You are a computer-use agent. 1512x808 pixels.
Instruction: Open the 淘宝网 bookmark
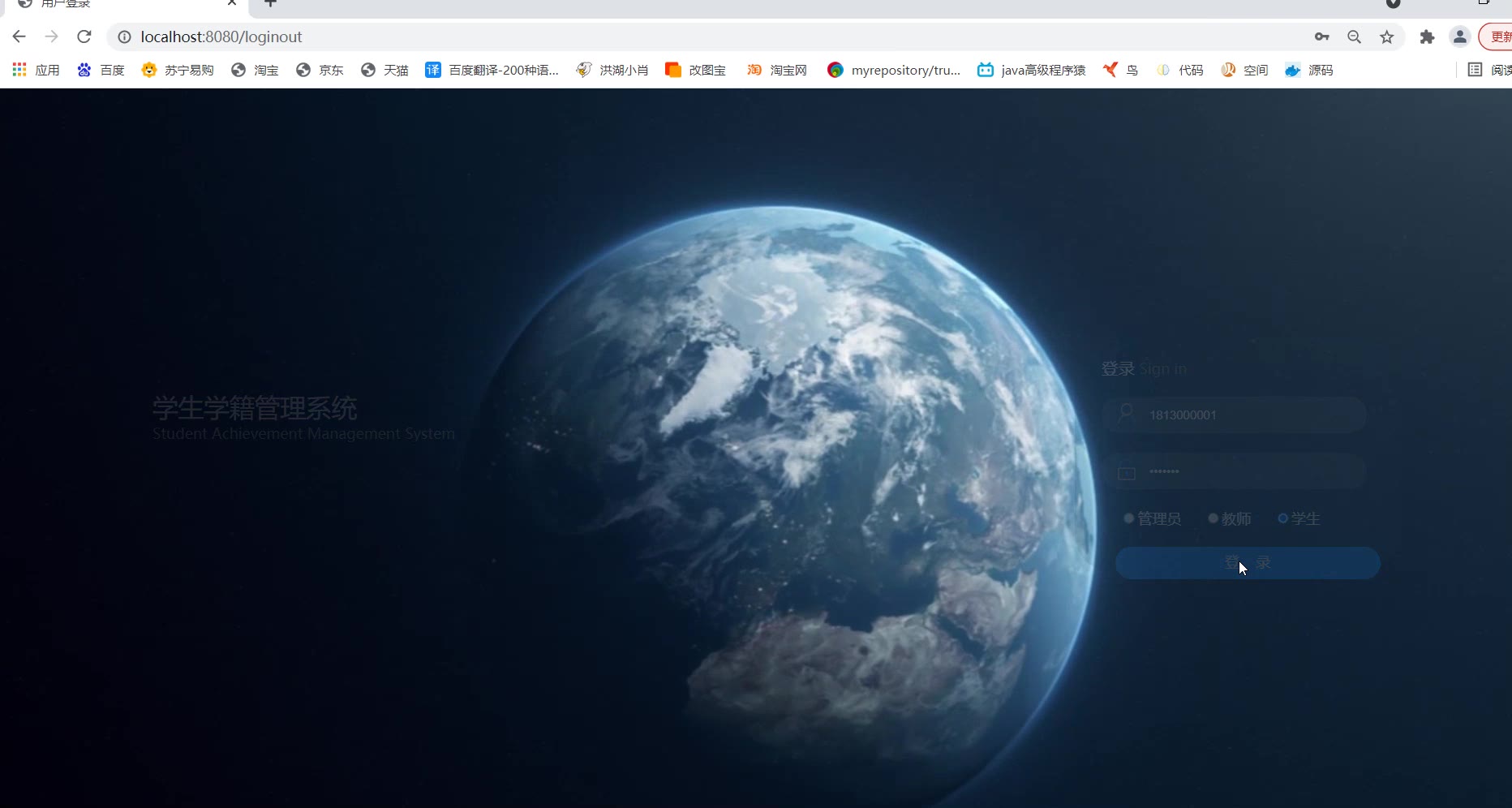(x=777, y=70)
